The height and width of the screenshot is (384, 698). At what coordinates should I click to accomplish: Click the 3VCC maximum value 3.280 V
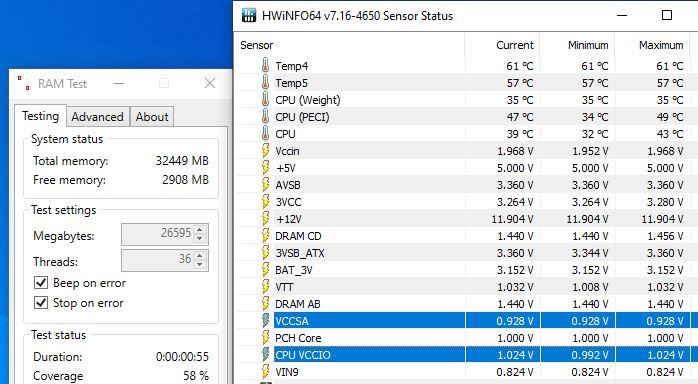tap(665, 202)
